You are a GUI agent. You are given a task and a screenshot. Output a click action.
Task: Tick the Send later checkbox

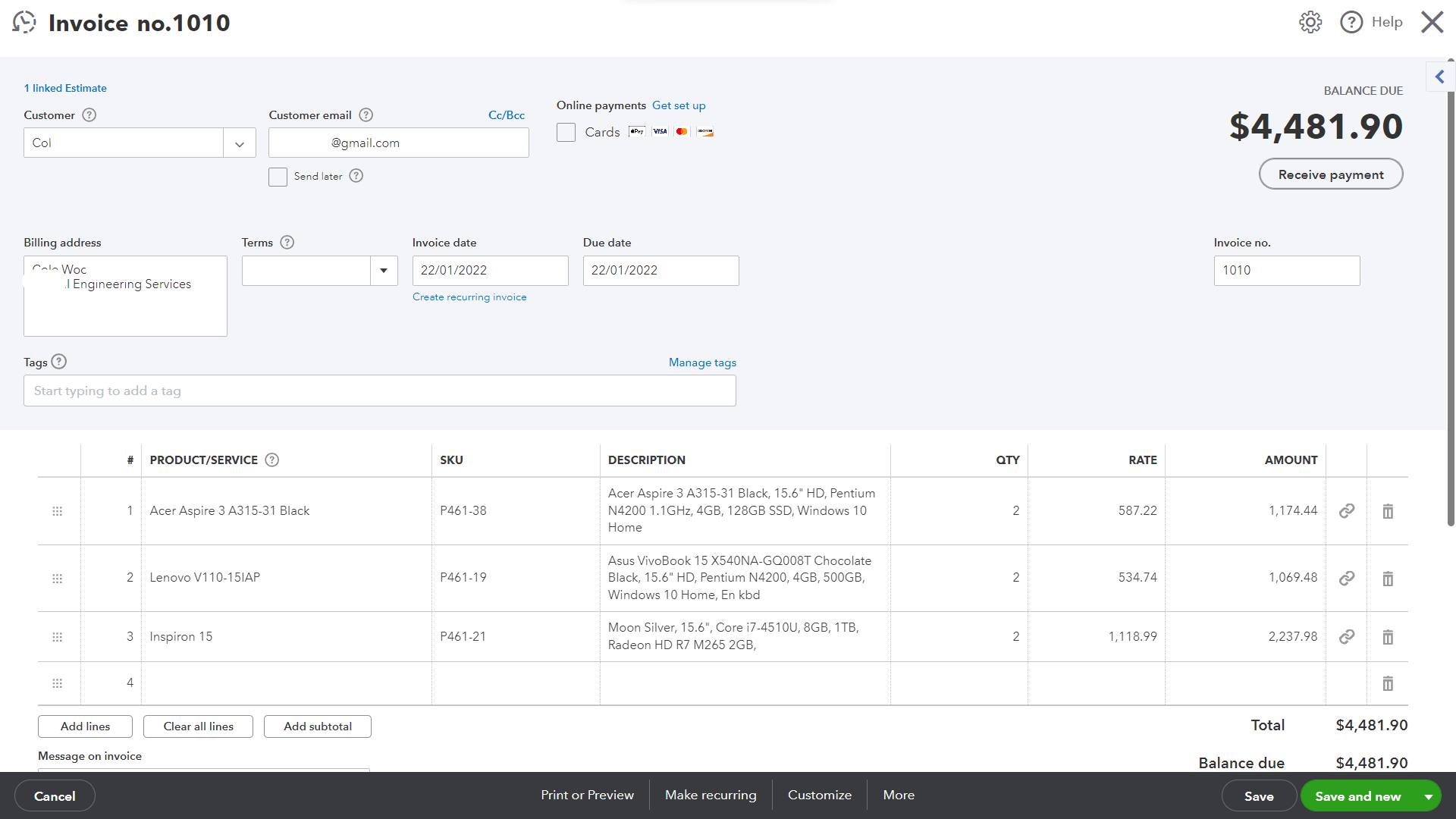pos(278,177)
